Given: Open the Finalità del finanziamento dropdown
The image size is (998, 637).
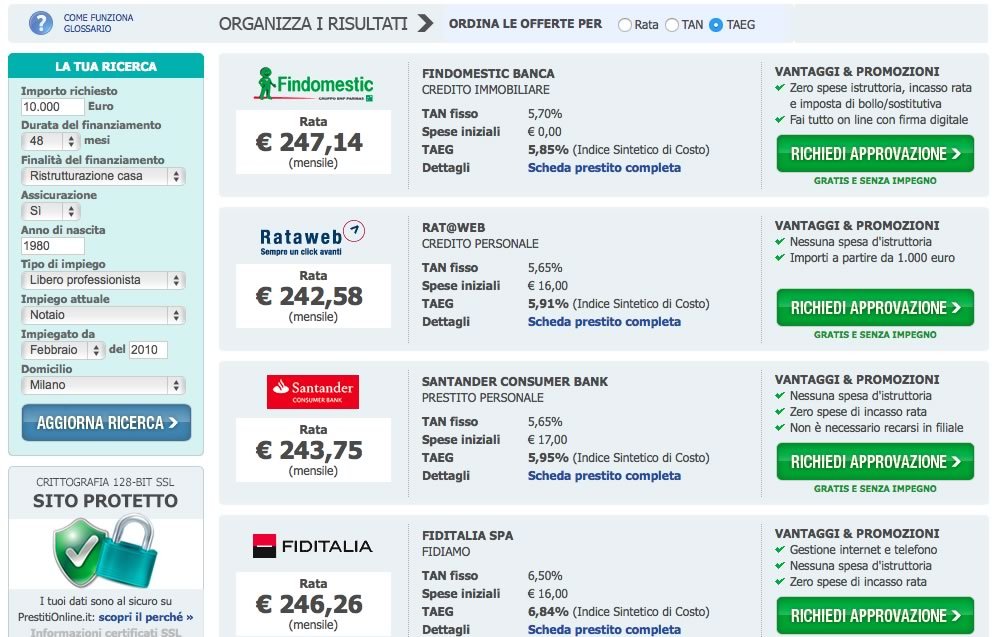Looking at the screenshot, I should coord(103,176).
